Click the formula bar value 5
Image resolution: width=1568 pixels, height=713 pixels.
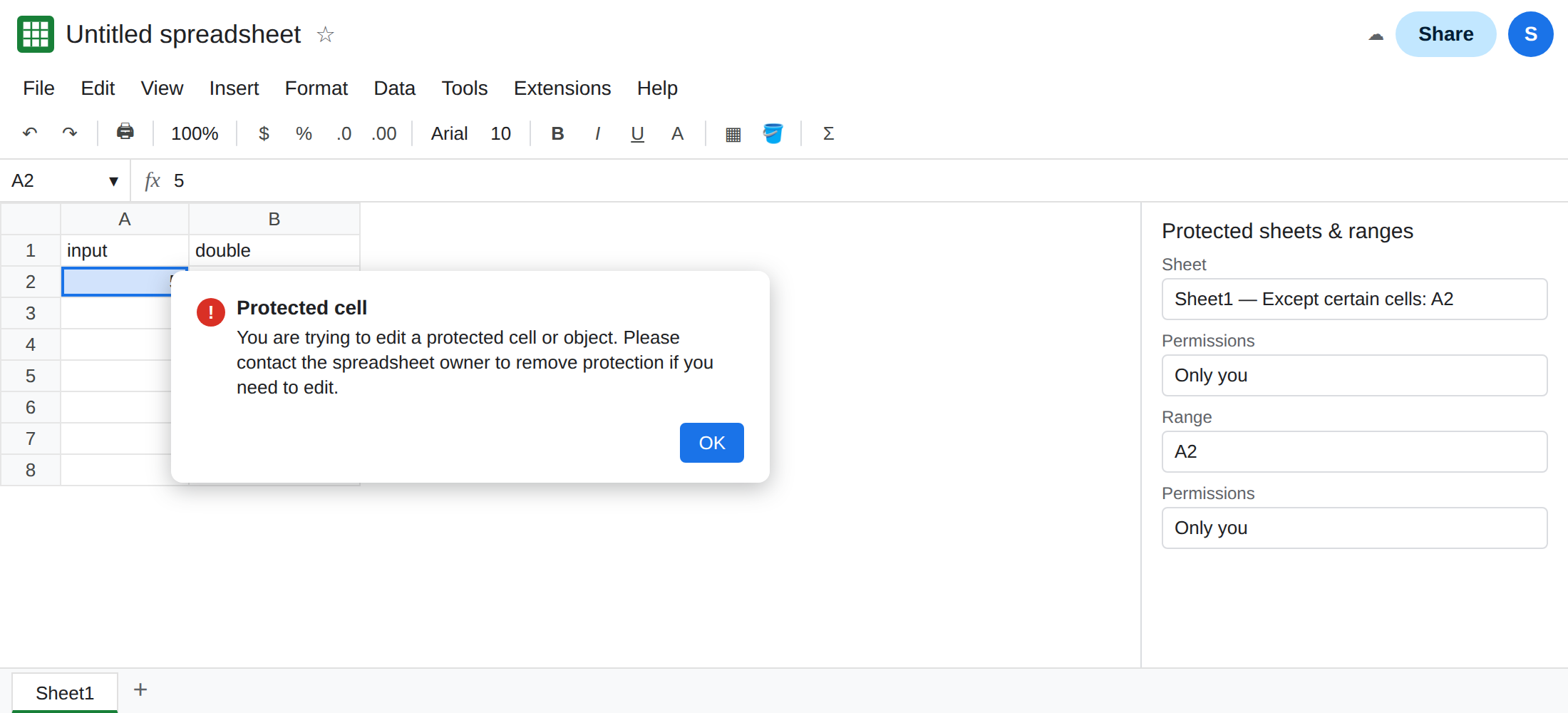pyautogui.click(x=179, y=180)
